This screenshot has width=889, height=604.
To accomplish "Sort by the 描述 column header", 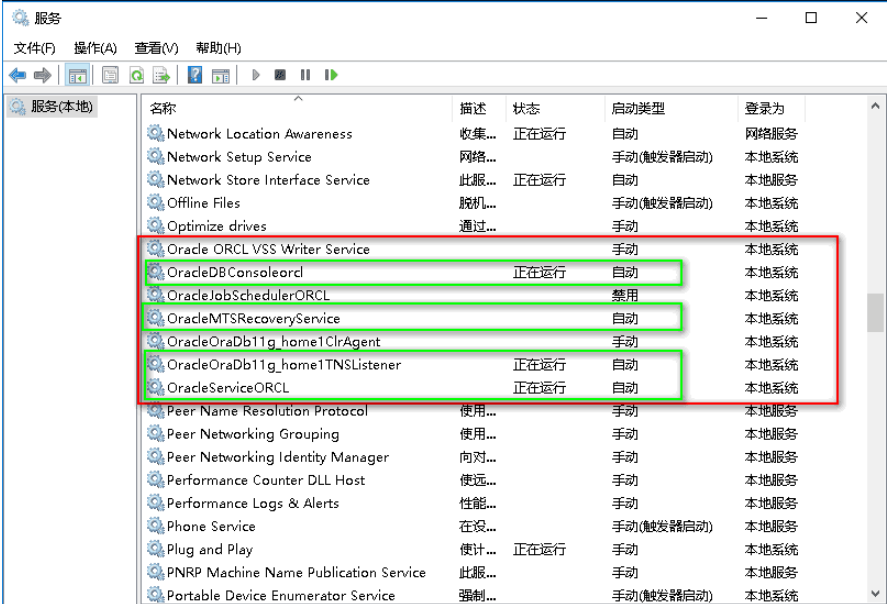I will (x=479, y=108).
